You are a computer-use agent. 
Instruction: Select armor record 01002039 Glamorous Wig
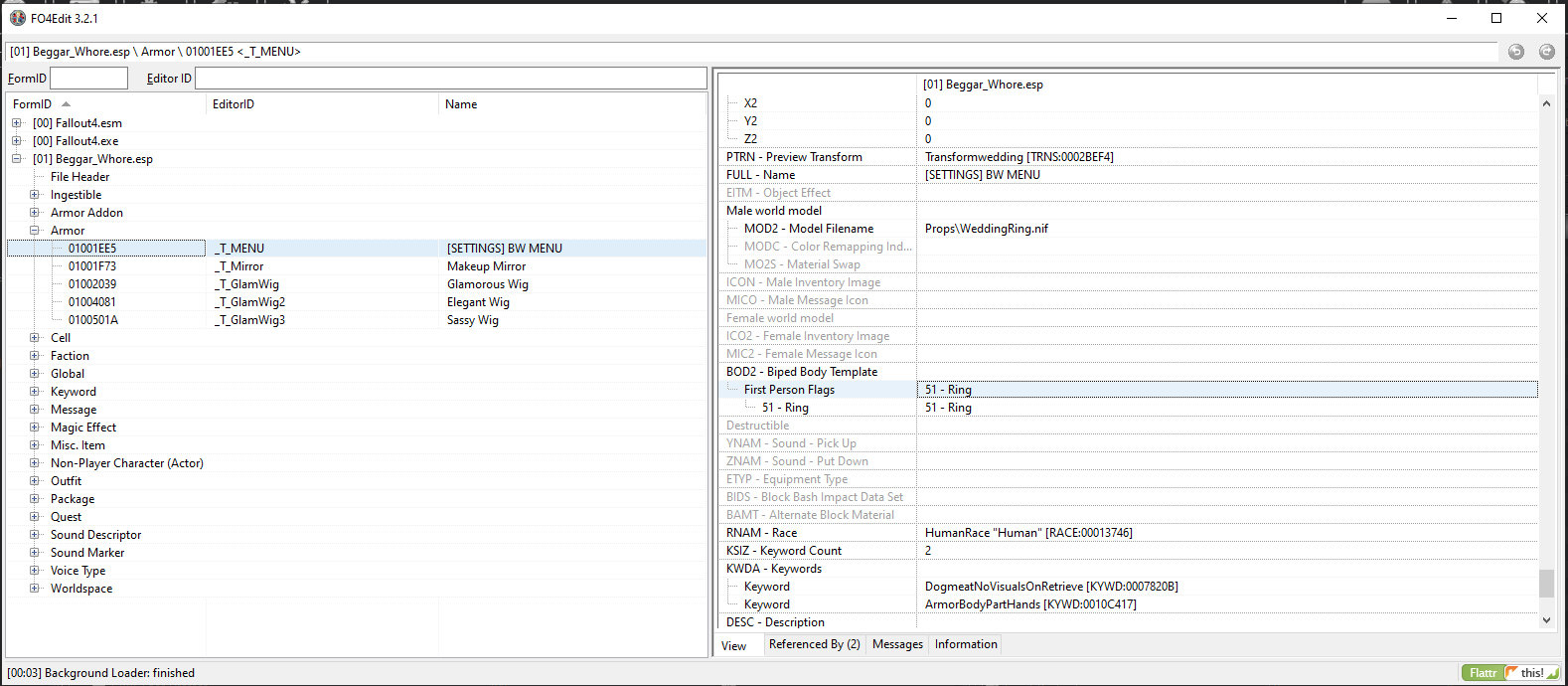[x=357, y=284]
